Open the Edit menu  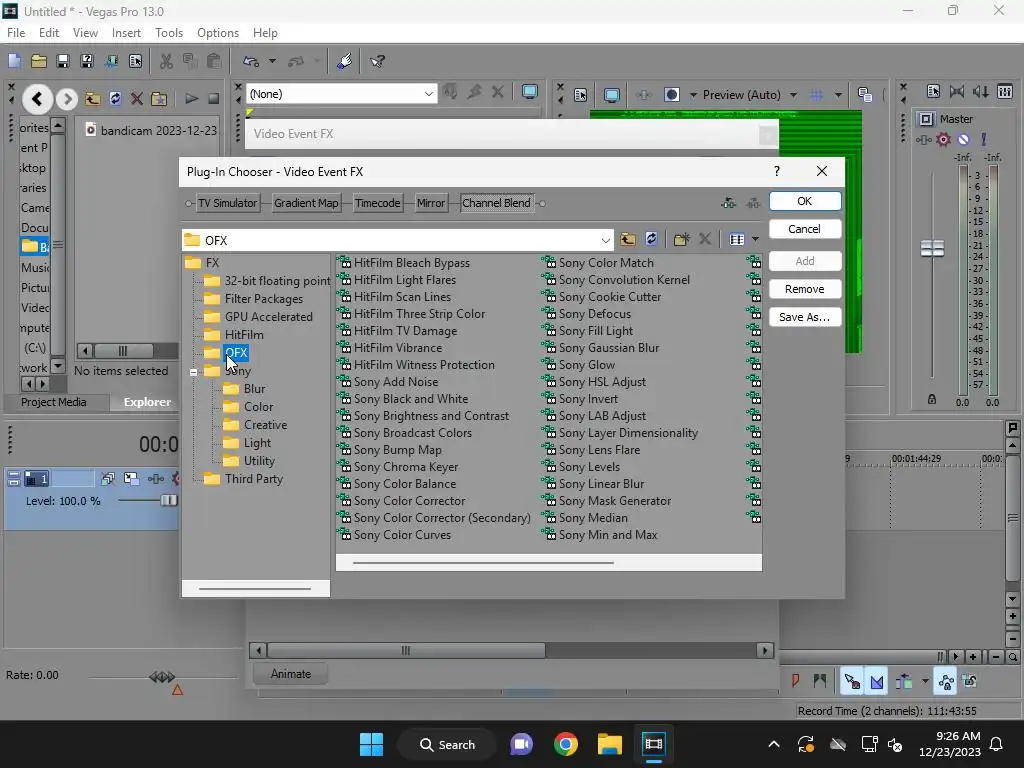pos(48,33)
